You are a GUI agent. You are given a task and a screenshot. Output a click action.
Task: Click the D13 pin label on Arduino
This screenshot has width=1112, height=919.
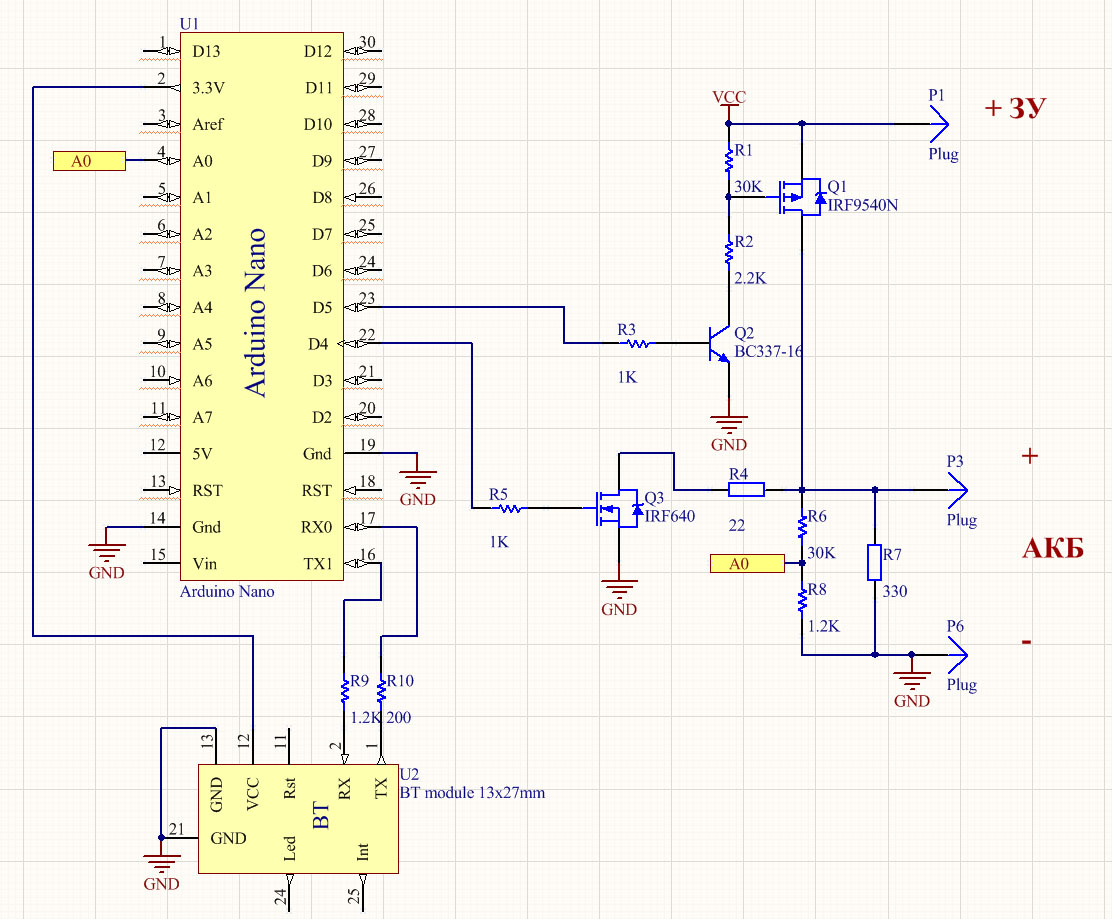pos(206,51)
